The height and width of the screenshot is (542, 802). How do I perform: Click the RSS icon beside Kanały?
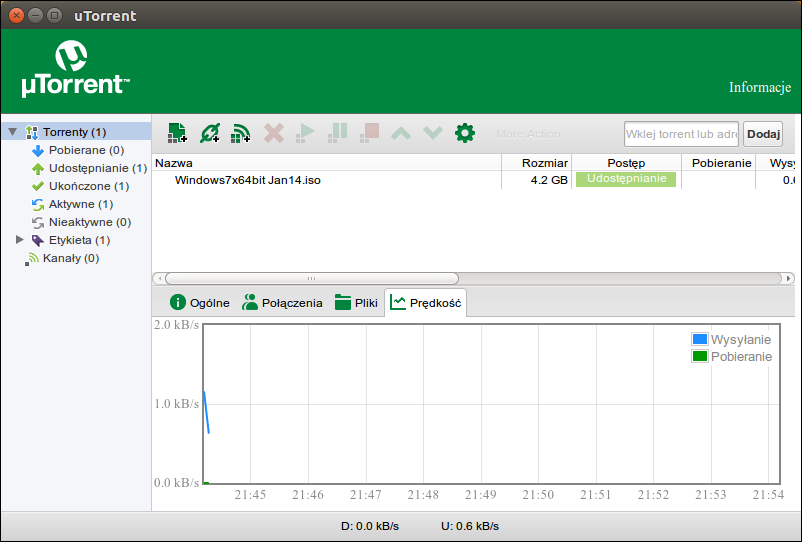click(32, 259)
